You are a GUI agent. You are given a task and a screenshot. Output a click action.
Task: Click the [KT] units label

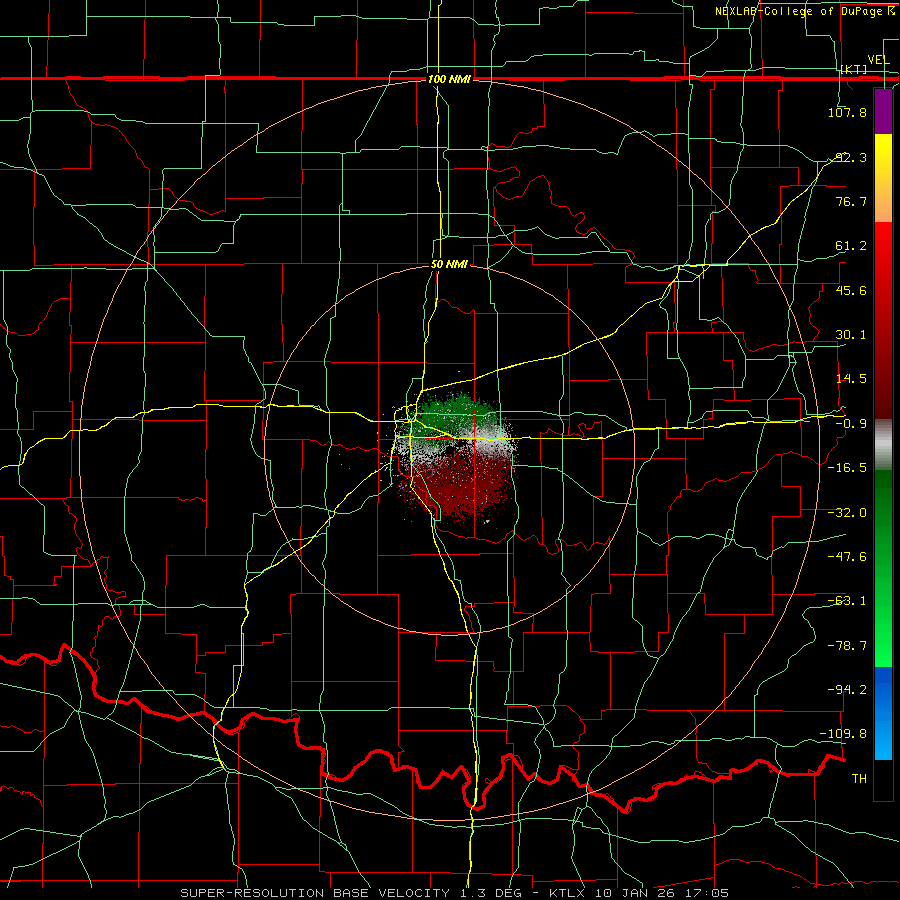pyautogui.click(x=854, y=69)
